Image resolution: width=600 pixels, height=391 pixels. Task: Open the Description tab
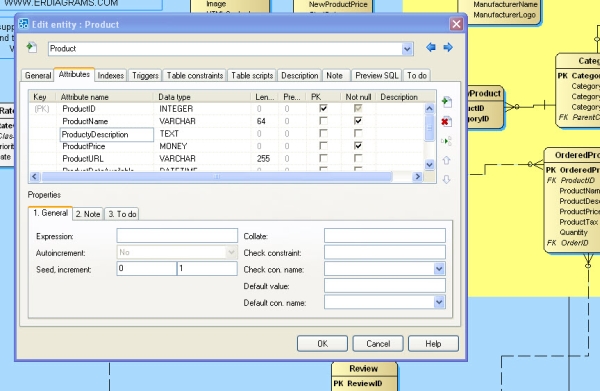pyautogui.click(x=300, y=75)
